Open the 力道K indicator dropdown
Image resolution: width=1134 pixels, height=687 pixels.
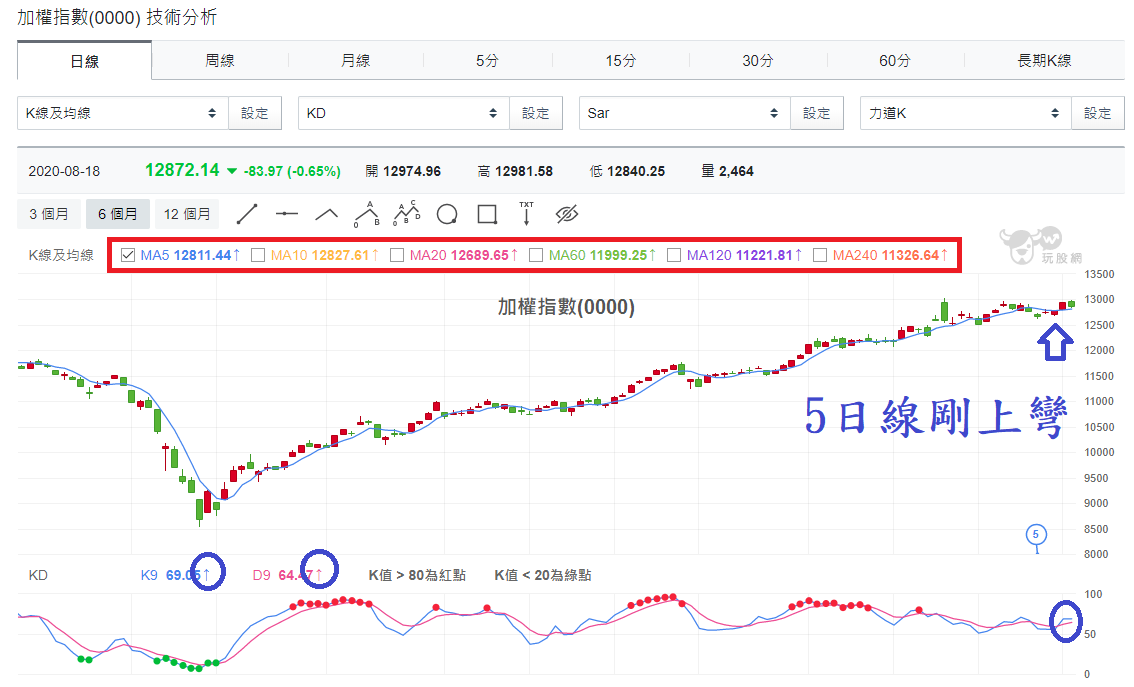click(965, 114)
